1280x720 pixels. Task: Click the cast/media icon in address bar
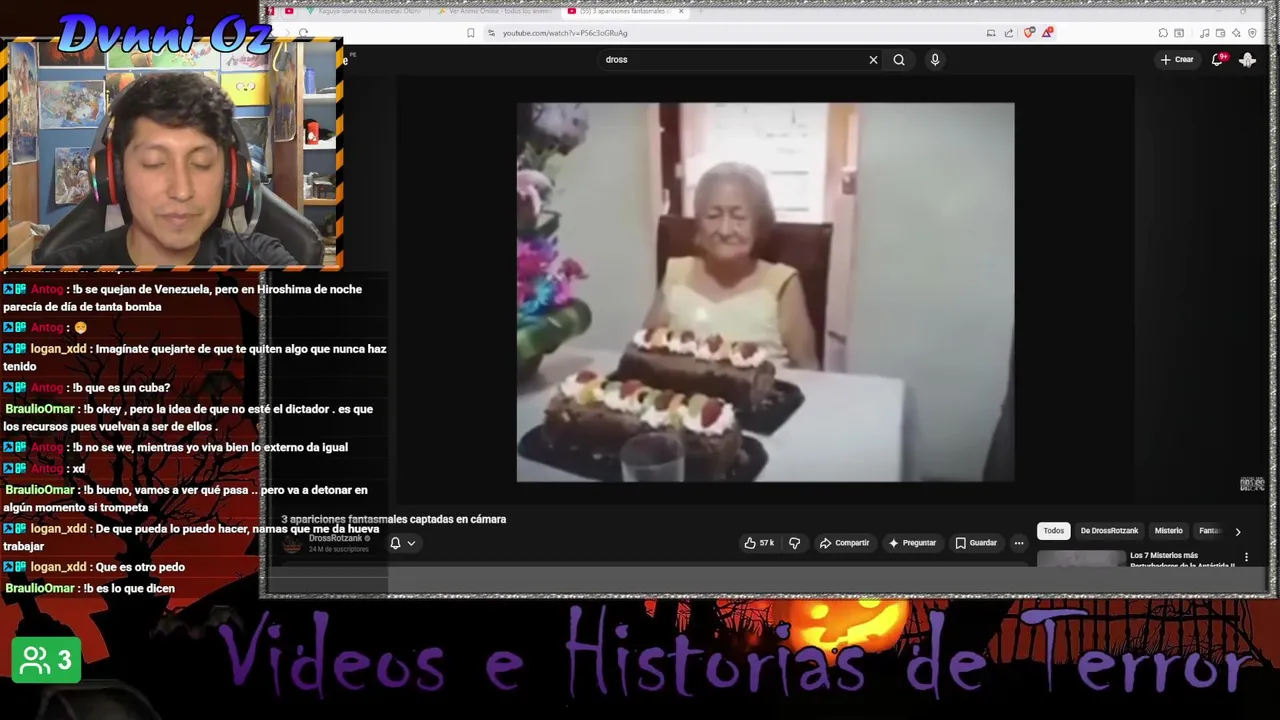tap(991, 33)
